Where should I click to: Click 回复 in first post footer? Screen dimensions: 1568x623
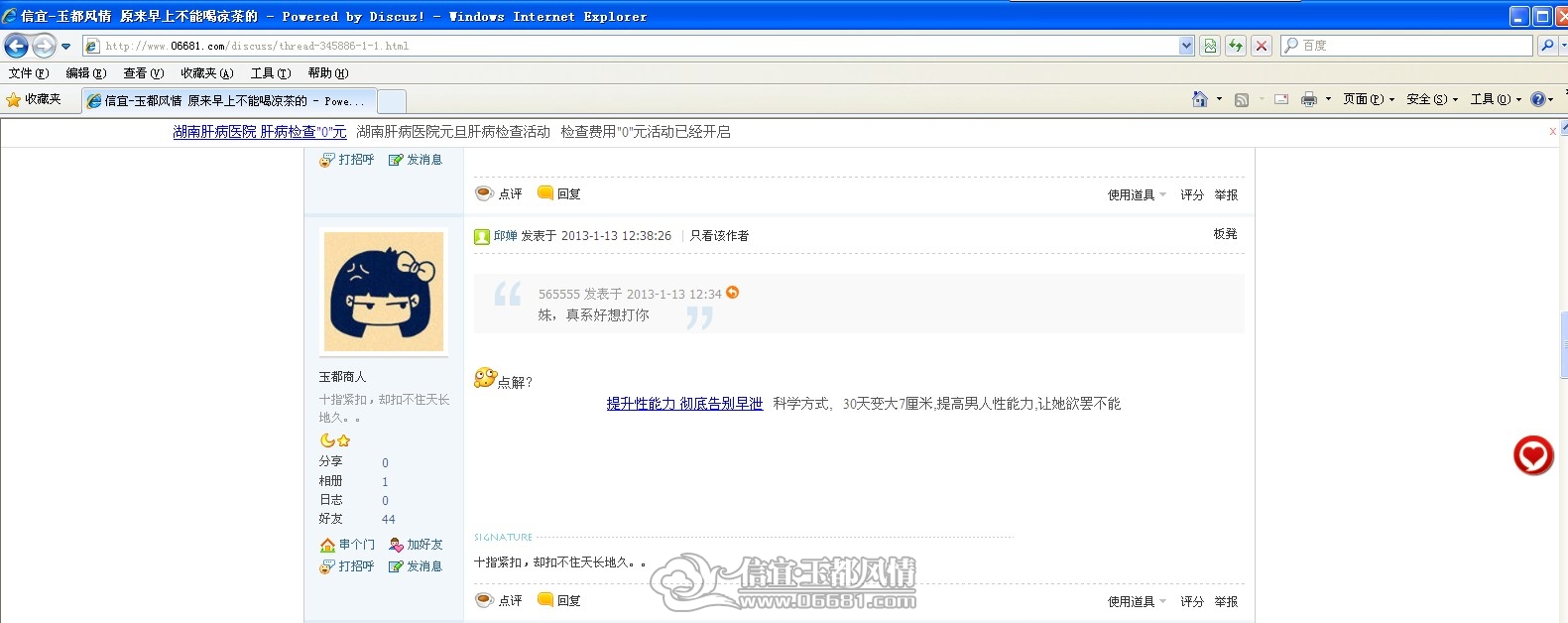tap(559, 193)
